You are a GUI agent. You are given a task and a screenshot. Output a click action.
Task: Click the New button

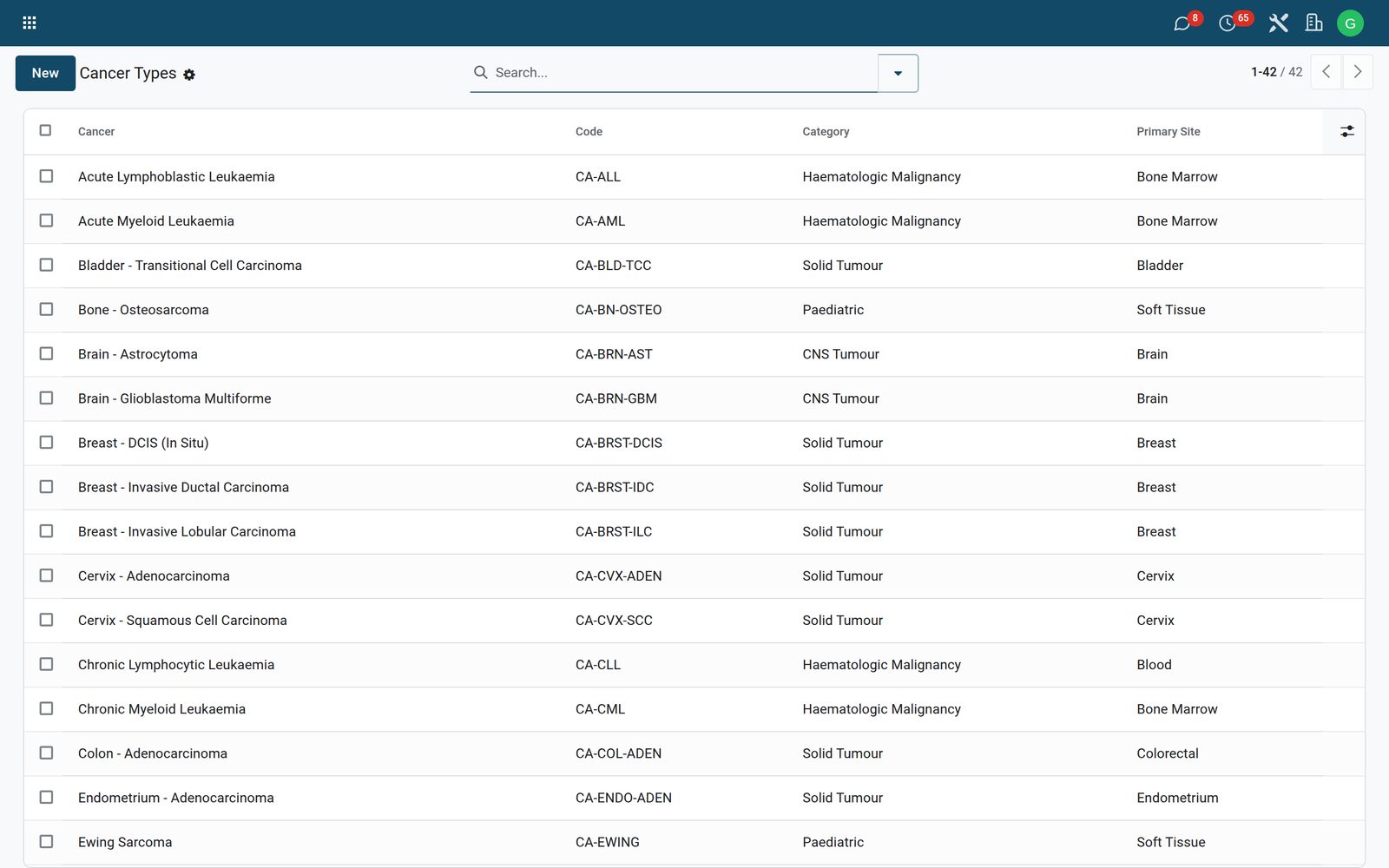click(45, 73)
